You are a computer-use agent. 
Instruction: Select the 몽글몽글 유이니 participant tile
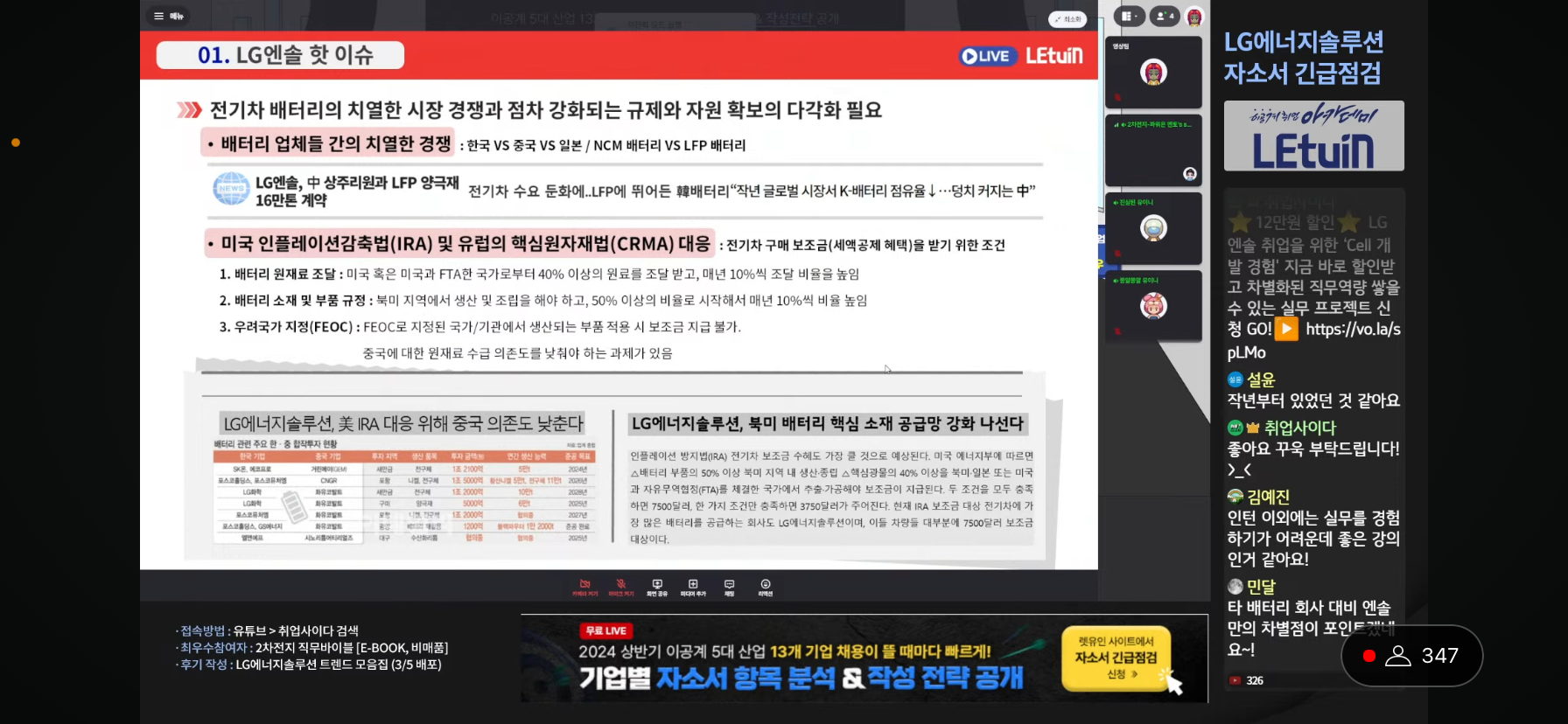click(1153, 305)
